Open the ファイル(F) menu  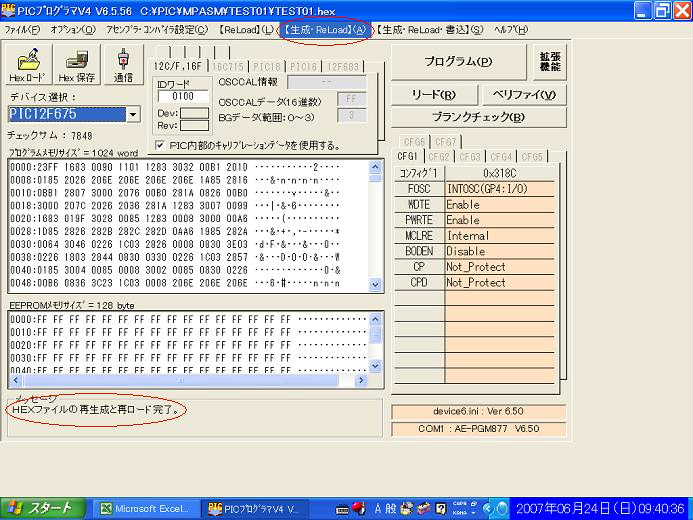pyautogui.click(x=22, y=30)
